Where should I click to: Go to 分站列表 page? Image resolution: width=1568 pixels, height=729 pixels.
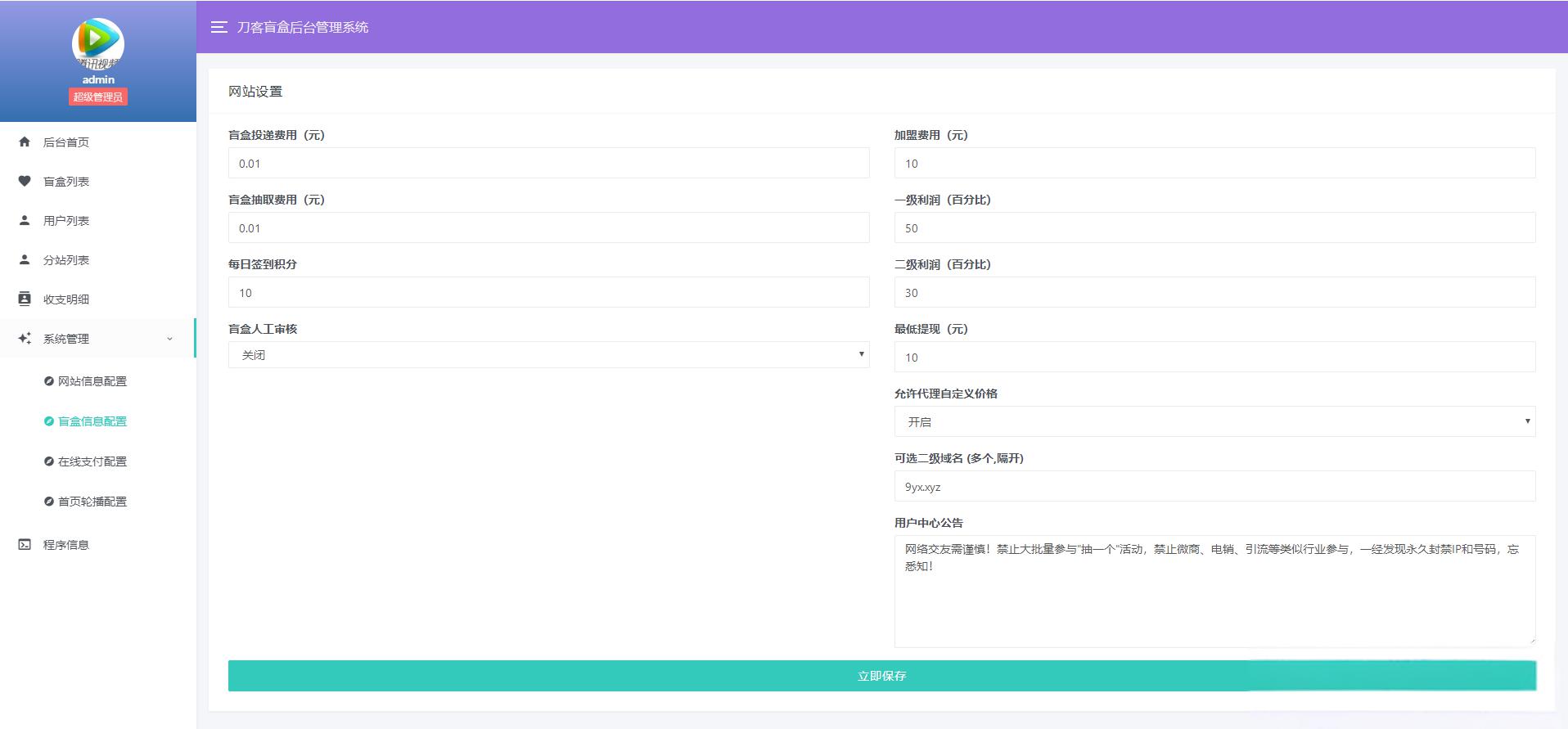point(98,259)
